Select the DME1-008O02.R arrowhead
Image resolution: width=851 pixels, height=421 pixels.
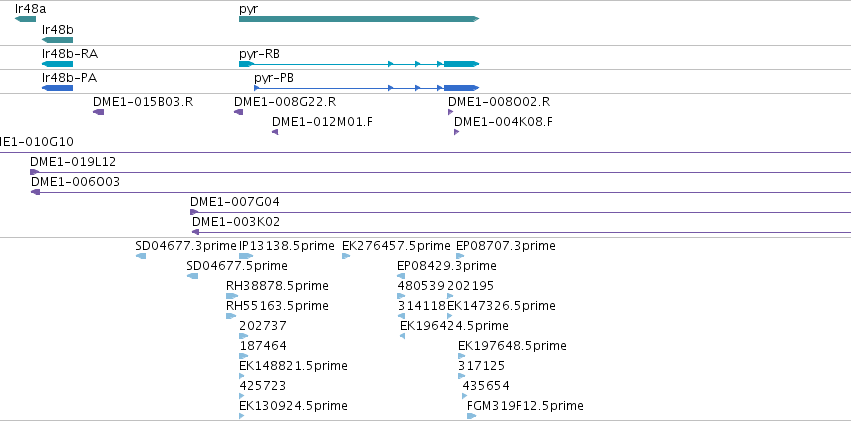[450, 112]
